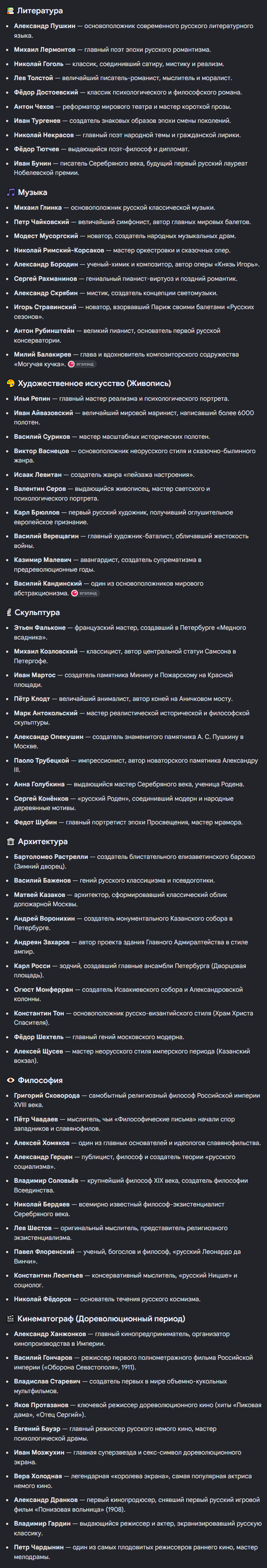Viewport: 267px width, 1568px height.
Task: Open the егэлэнд source chip after абстракционизма
Action: pos(85,593)
